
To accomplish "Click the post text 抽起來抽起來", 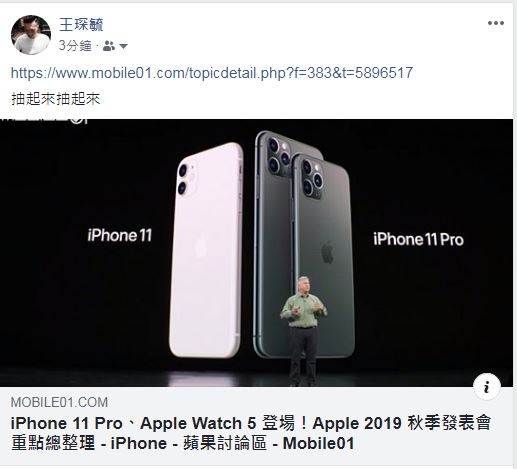I will (x=56, y=99).
